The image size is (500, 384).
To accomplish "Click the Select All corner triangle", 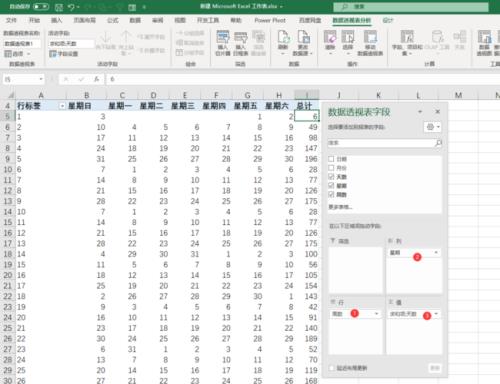I will 10,95.
